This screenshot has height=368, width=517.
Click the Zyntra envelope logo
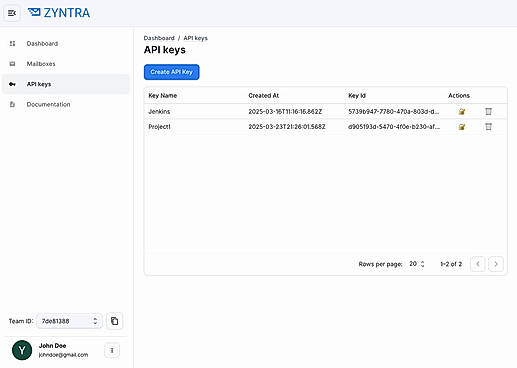click(x=34, y=13)
